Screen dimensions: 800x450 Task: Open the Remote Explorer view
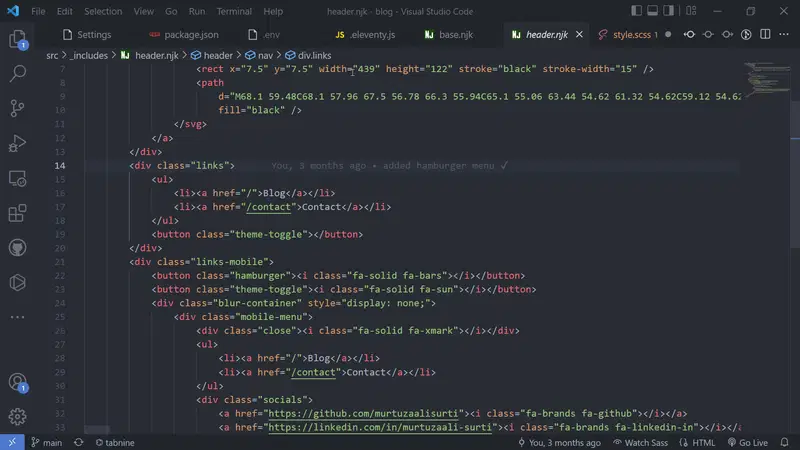(17, 179)
